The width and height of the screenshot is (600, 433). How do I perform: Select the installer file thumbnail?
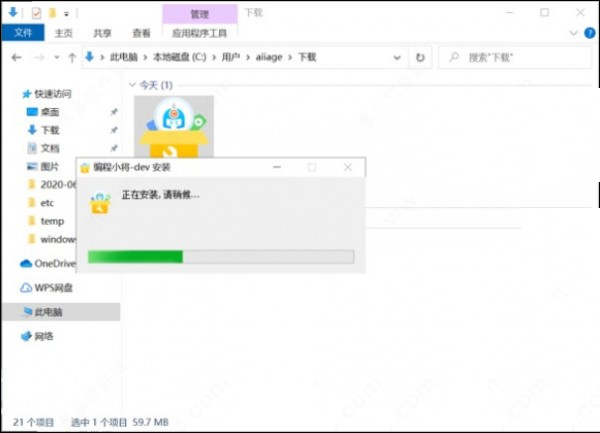(x=174, y=127)
